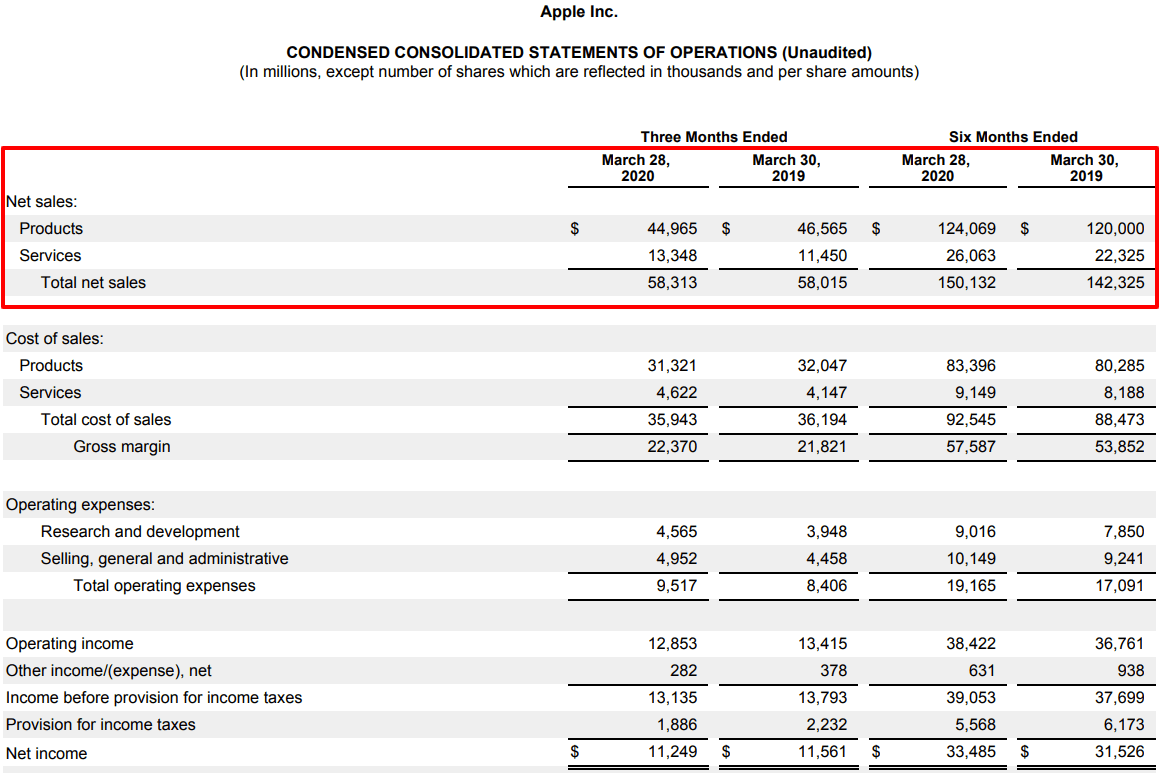The width and height of the screenshot is (1159, 773).
Task: Select Research and development value 7,850
Action: [x=1124, y=532]
